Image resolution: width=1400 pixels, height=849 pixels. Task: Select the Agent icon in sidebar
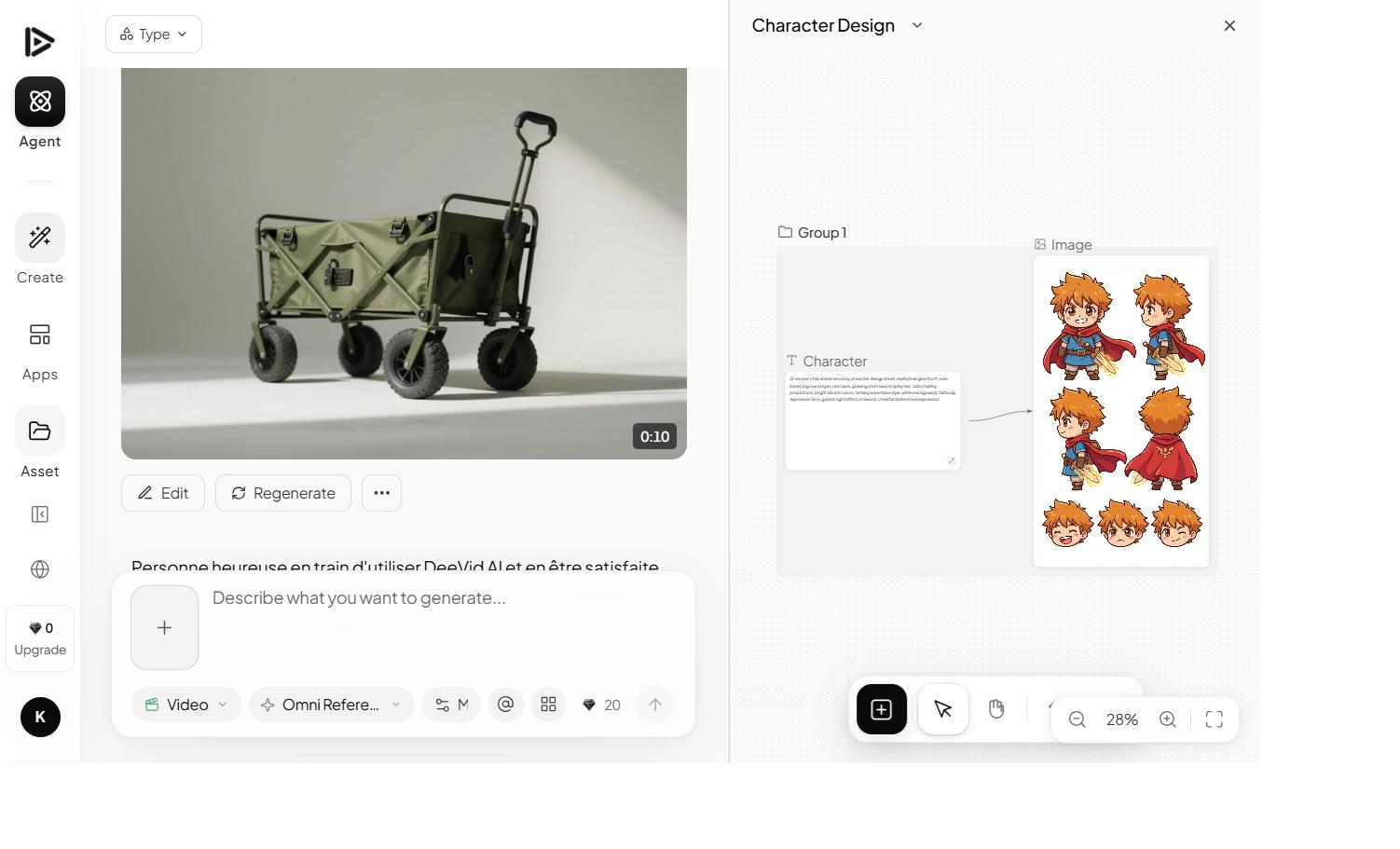click(x=39, y=102)
